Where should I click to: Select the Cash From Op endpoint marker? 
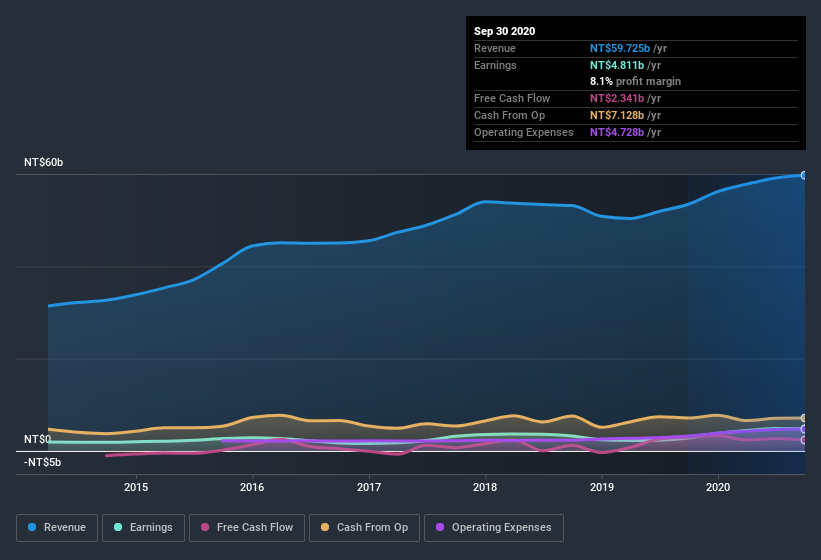point(804,418)
